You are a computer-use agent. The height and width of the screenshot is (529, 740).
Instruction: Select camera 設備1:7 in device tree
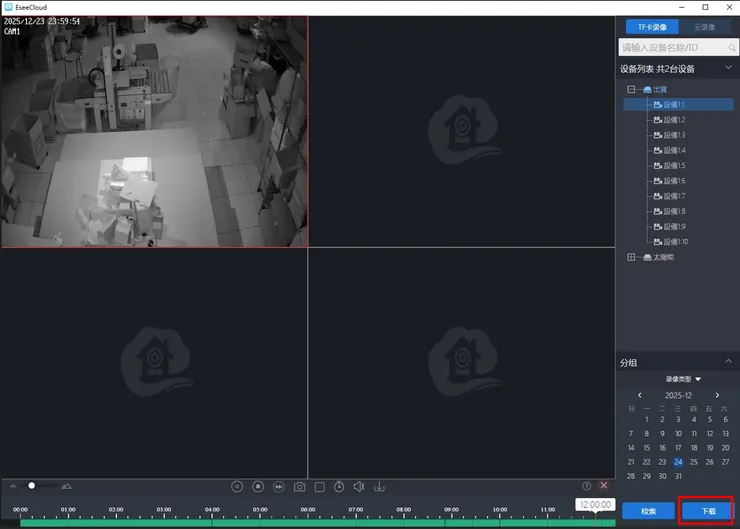(669, 196)
